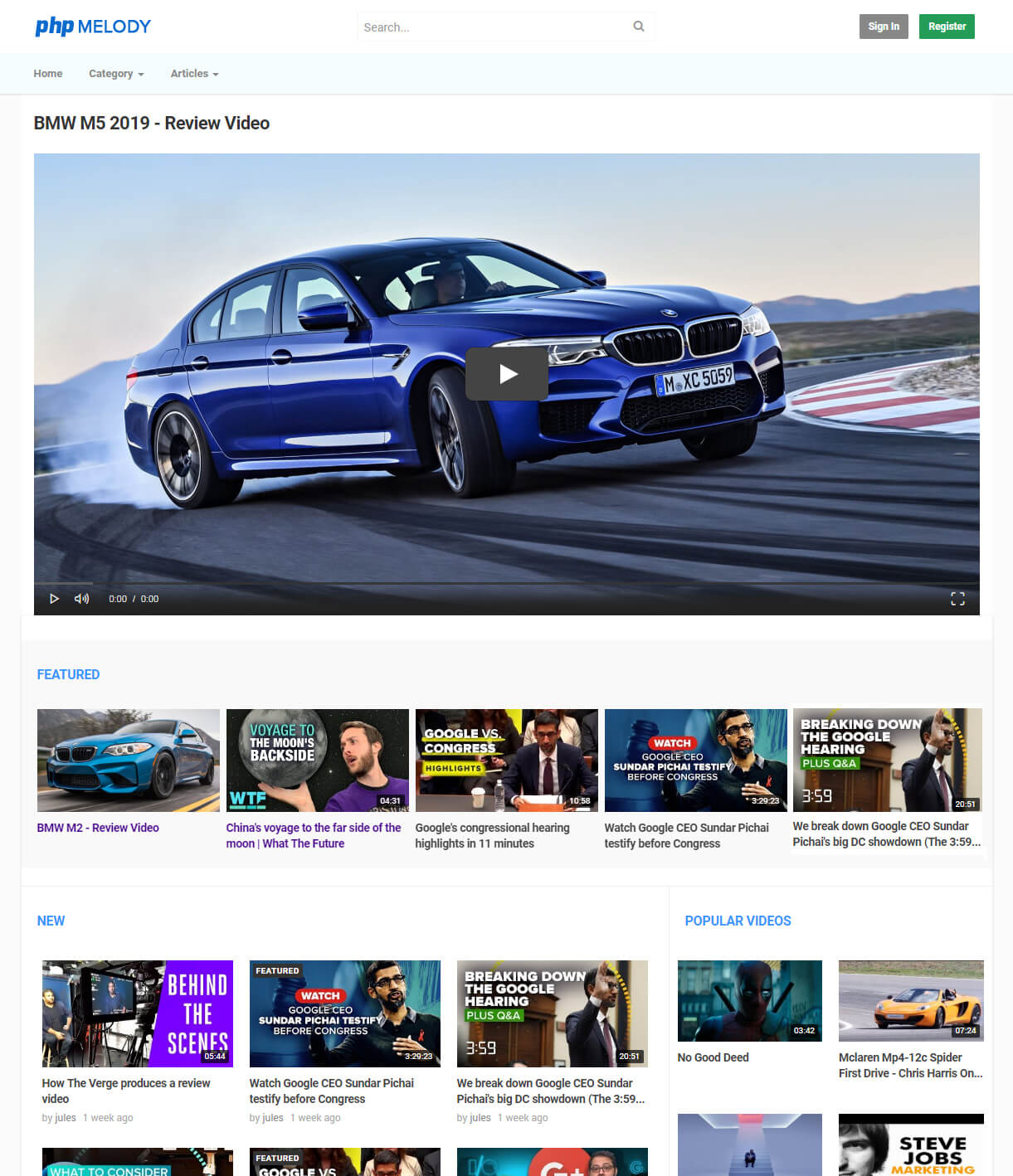The width and height of the screenshot is (1013, 1176).
Task: Mute the video with the volume icon
Action: coord(81,599)
